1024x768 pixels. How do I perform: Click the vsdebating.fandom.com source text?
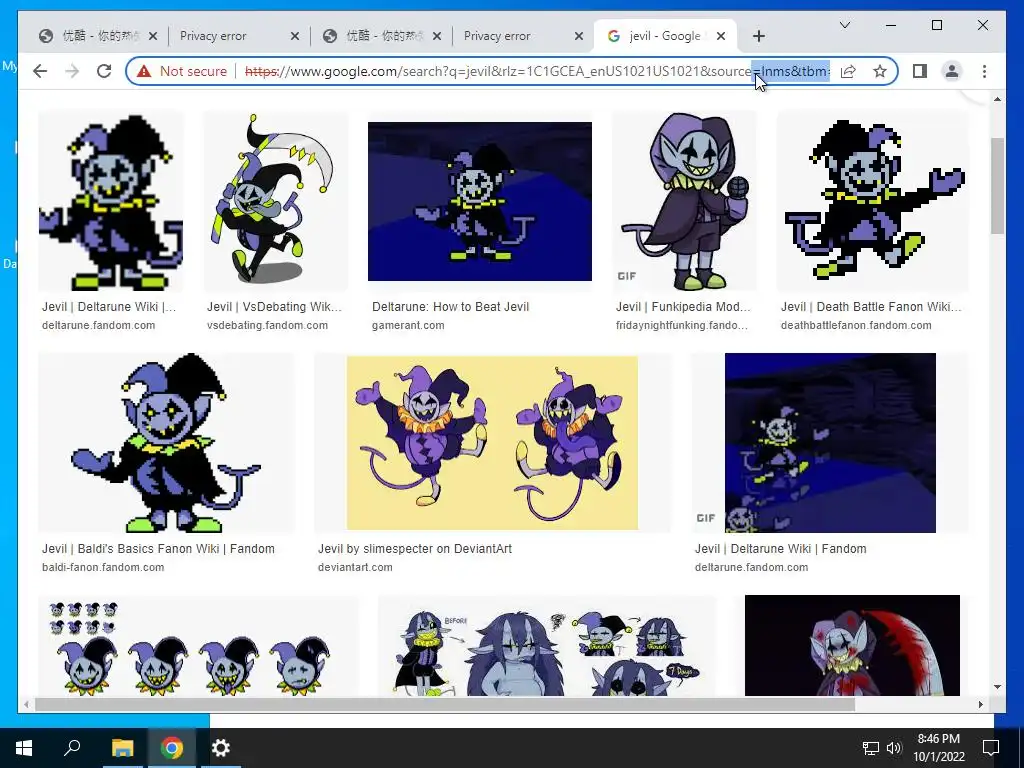(268, 325)
